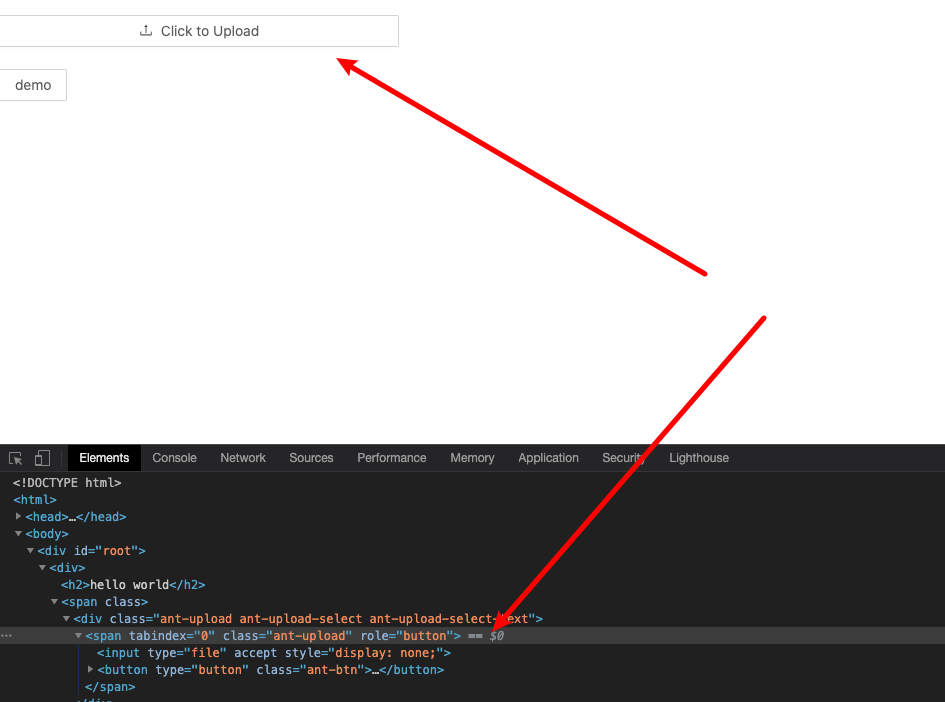This screenshot has width=945, height=702.
Task: Select the <!DOCTYPE html> line
Action: point(67,483)
